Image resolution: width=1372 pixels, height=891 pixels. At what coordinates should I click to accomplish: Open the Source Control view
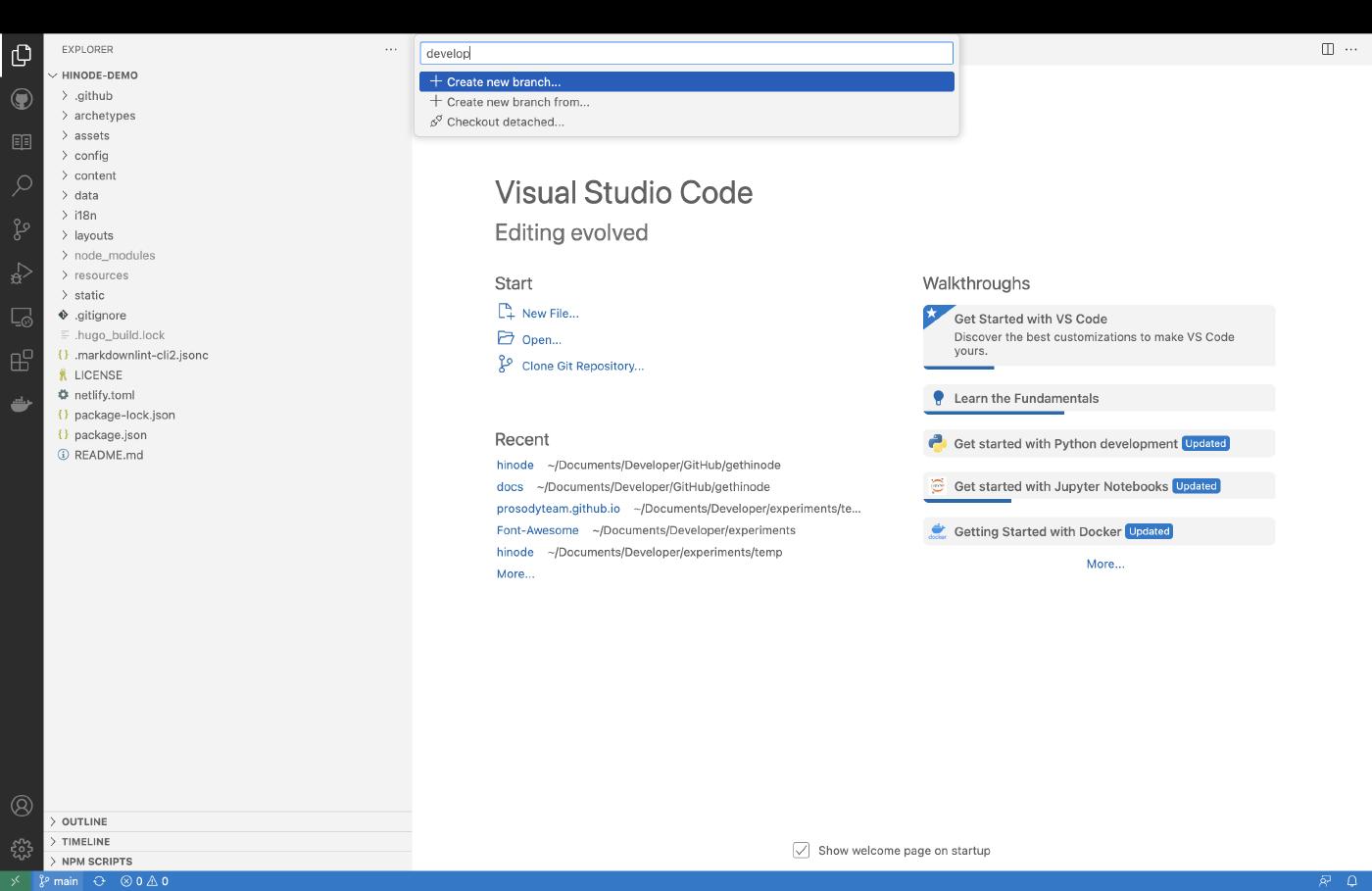pyautogui.click(x=22, y=229)
